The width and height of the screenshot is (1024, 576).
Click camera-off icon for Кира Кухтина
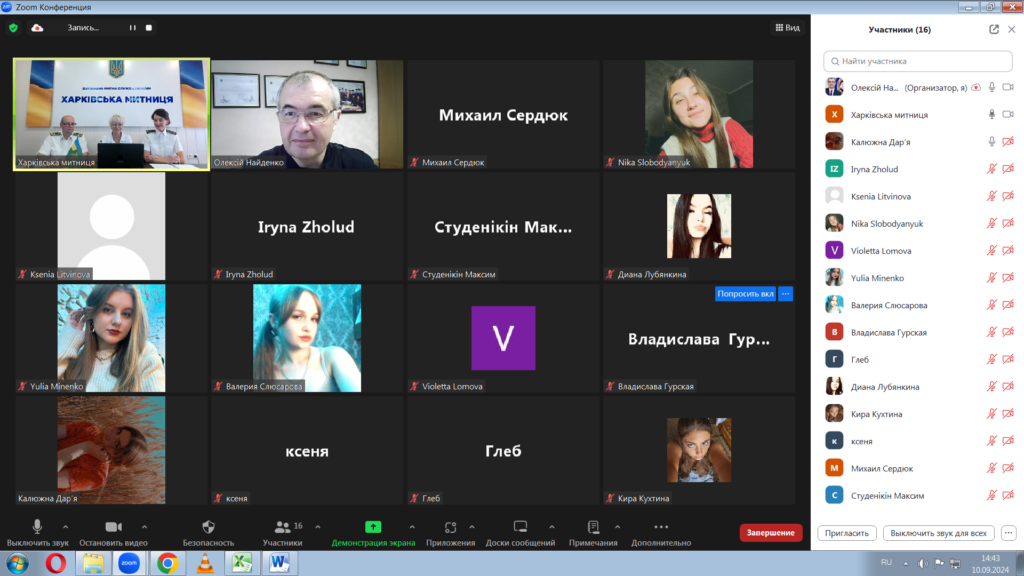tap(1008, 414)
